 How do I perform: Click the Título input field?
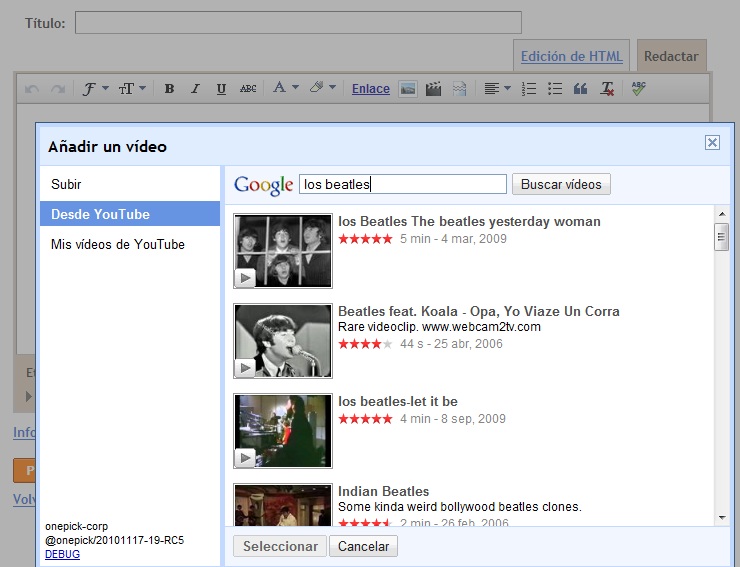point(298,23)
